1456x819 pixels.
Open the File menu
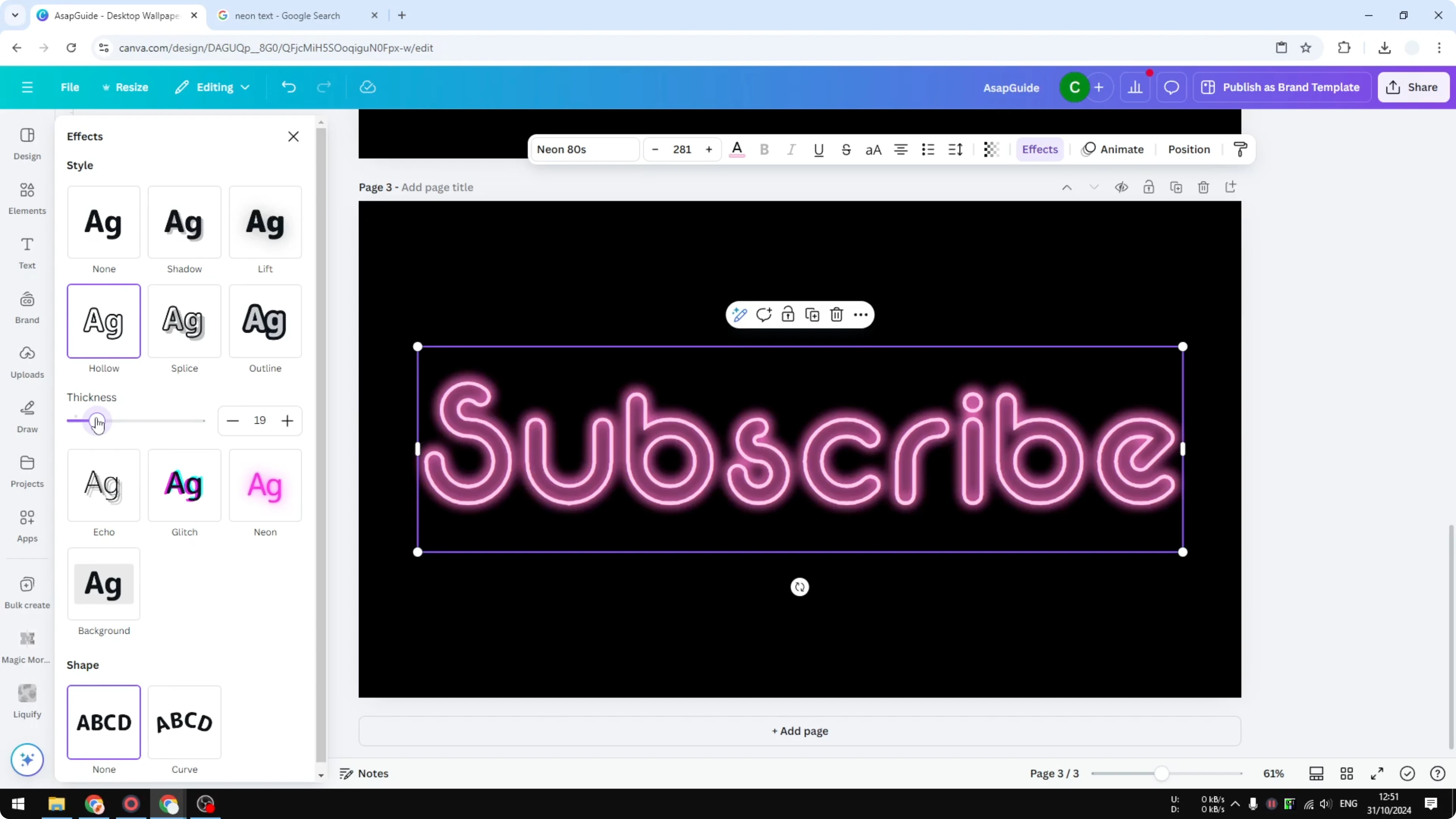pyautogui.click(x=70, y=87)
